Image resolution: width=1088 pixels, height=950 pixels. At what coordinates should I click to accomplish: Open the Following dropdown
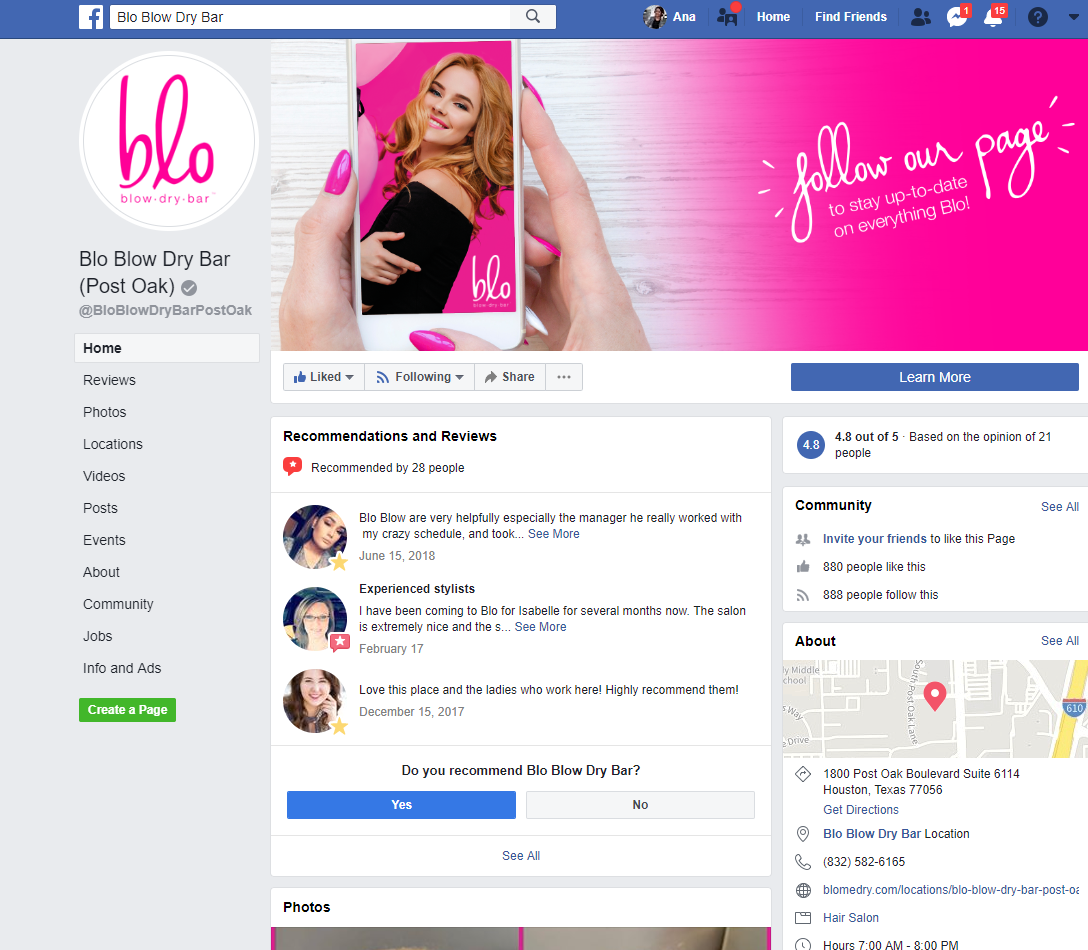pyautogui.click(x=420, y=377)
